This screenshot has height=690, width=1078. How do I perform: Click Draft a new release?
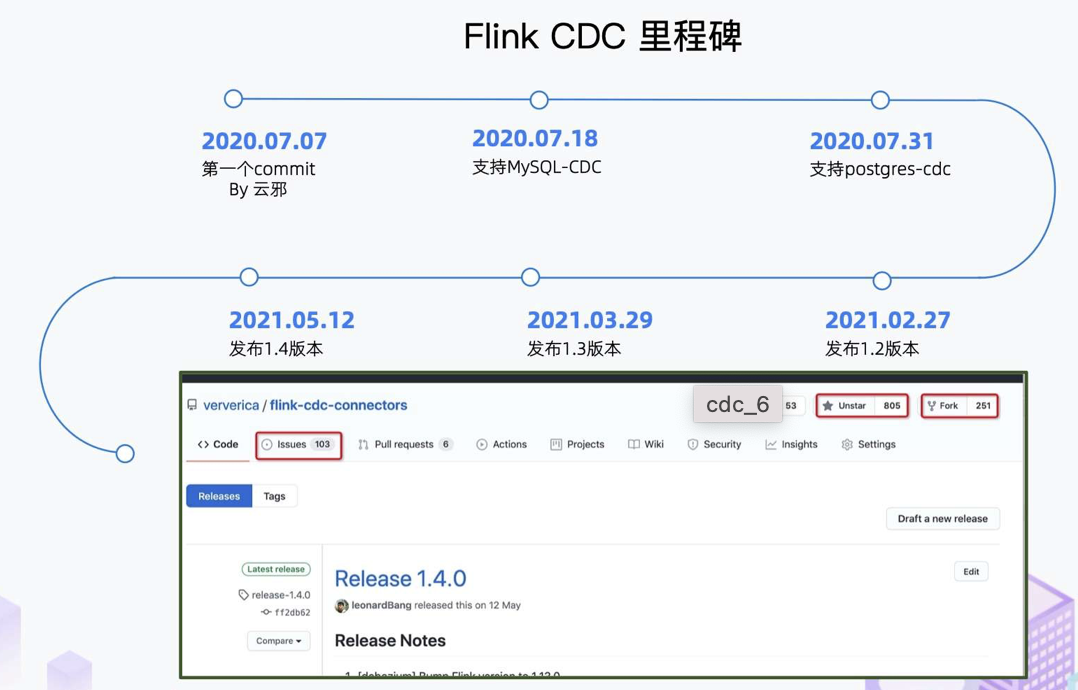pos(943,519)
